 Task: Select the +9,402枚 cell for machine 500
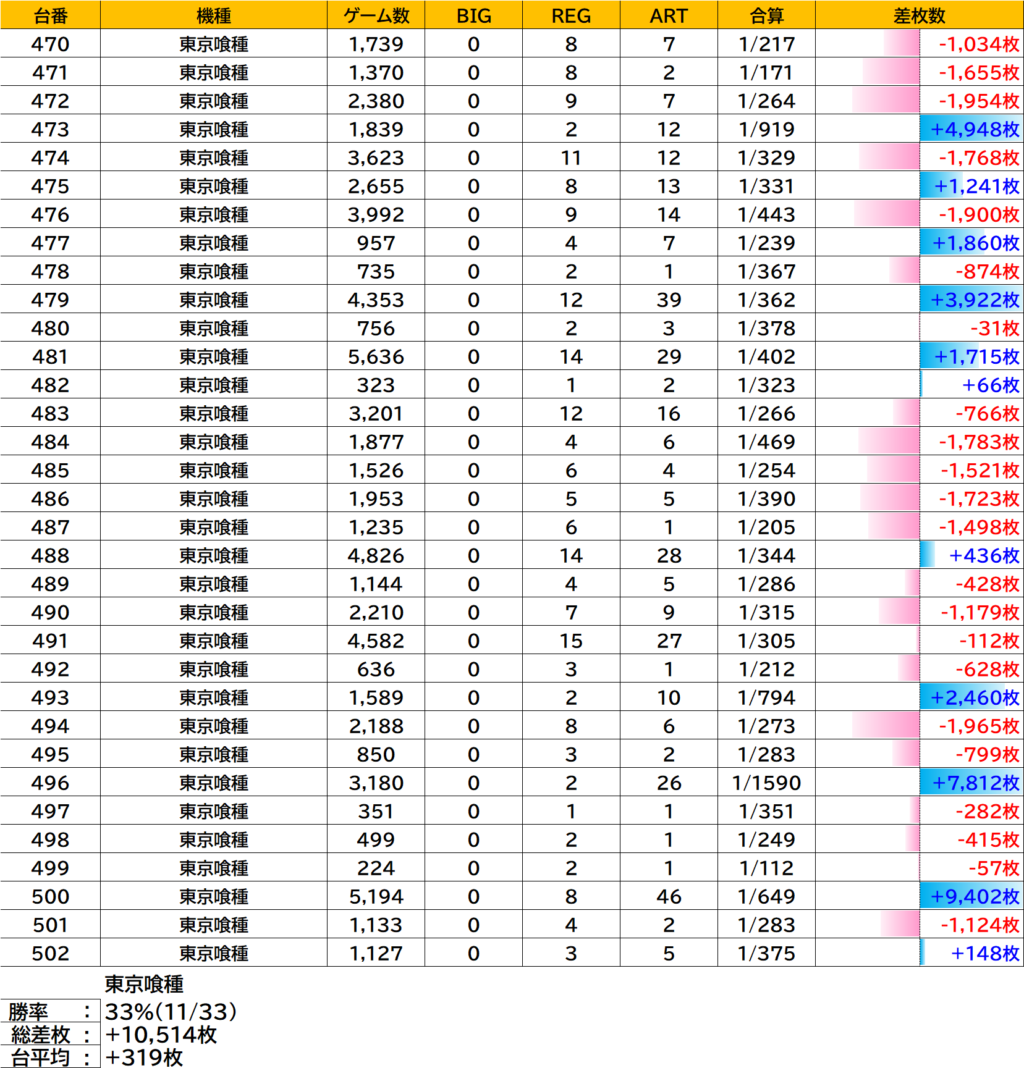click(974, 897)
